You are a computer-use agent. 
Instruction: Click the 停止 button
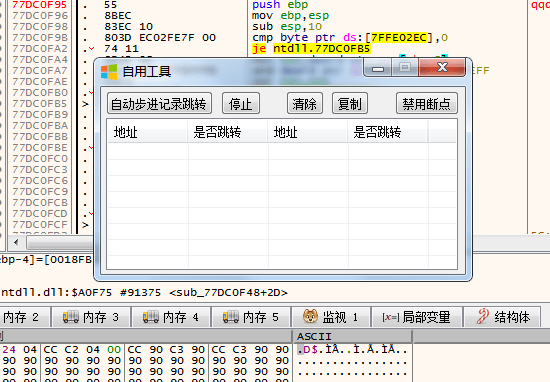[241, 103]
